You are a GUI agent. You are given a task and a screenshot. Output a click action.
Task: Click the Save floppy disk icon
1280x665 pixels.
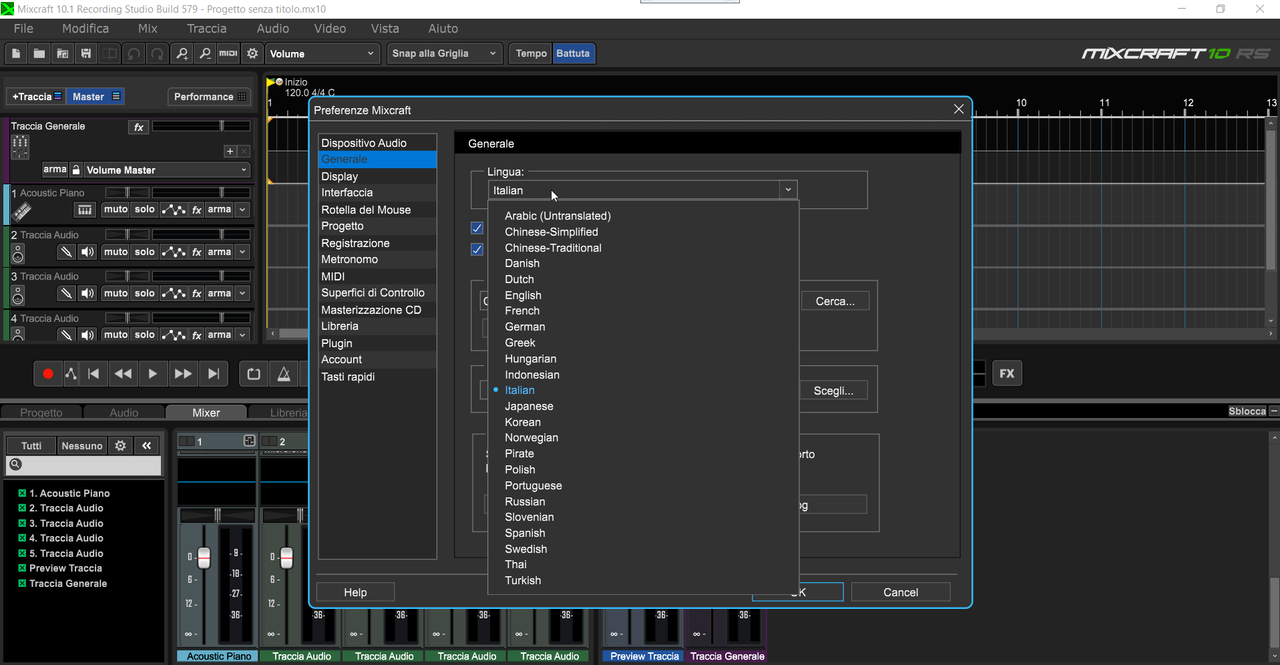(x=86, y=53)
